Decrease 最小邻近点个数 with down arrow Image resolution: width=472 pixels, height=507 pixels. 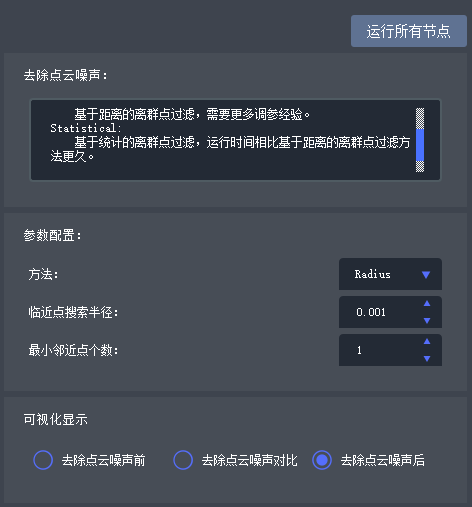[x=427, y=359]
